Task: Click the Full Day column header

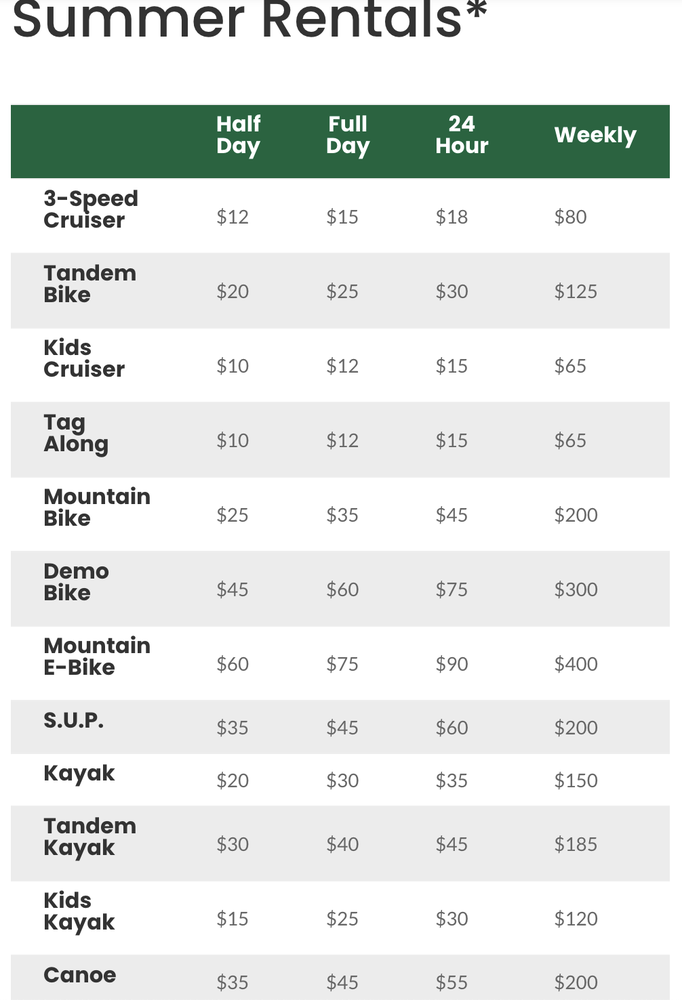Action: (x=348, y=135)
